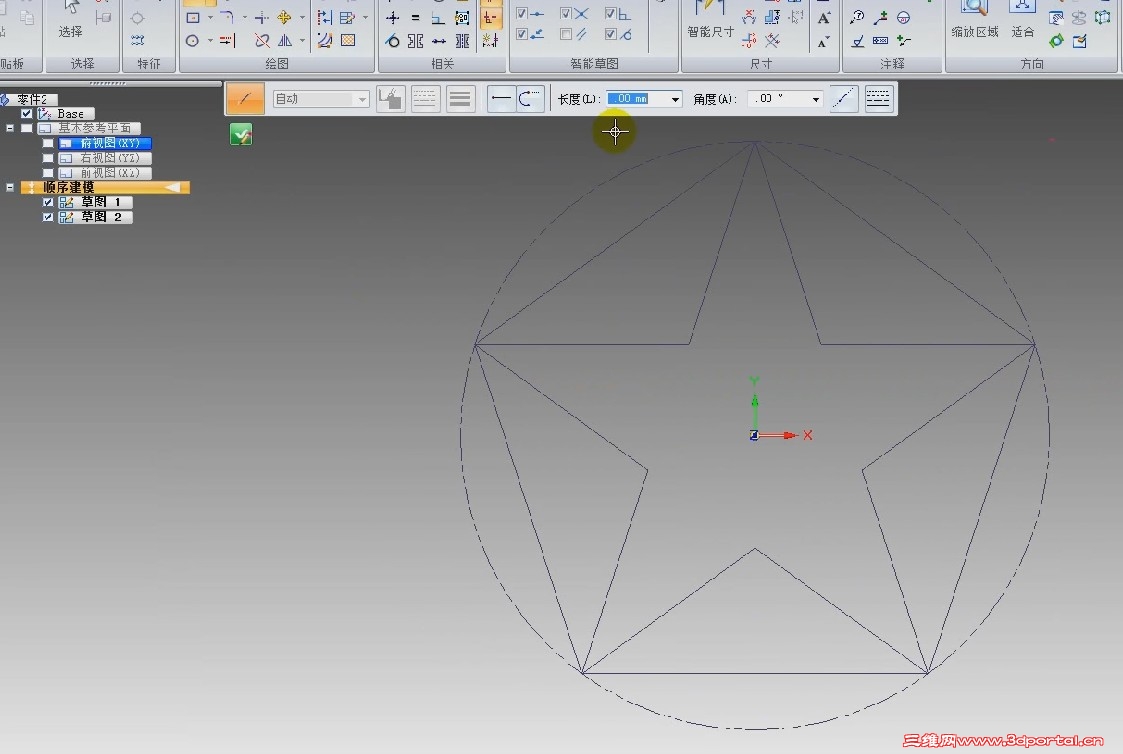The height and width of the screenshot is (754, 1123).
Task: Click the 选择 (Select) tool
Action: pyautogui.click(x=70, y=19)
